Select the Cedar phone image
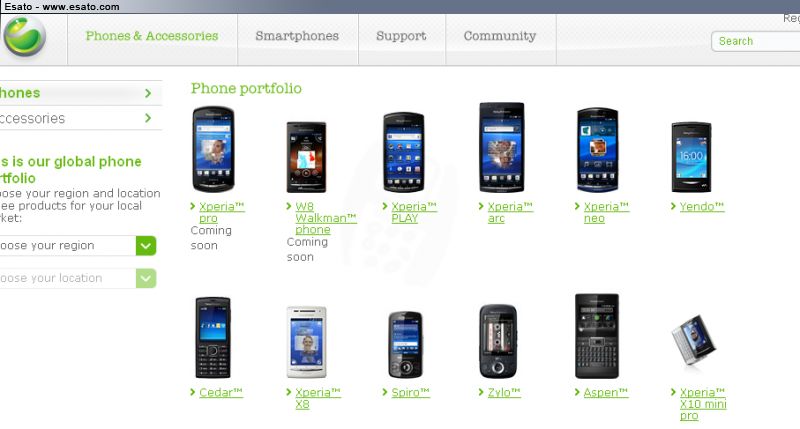 pos(213,337)
